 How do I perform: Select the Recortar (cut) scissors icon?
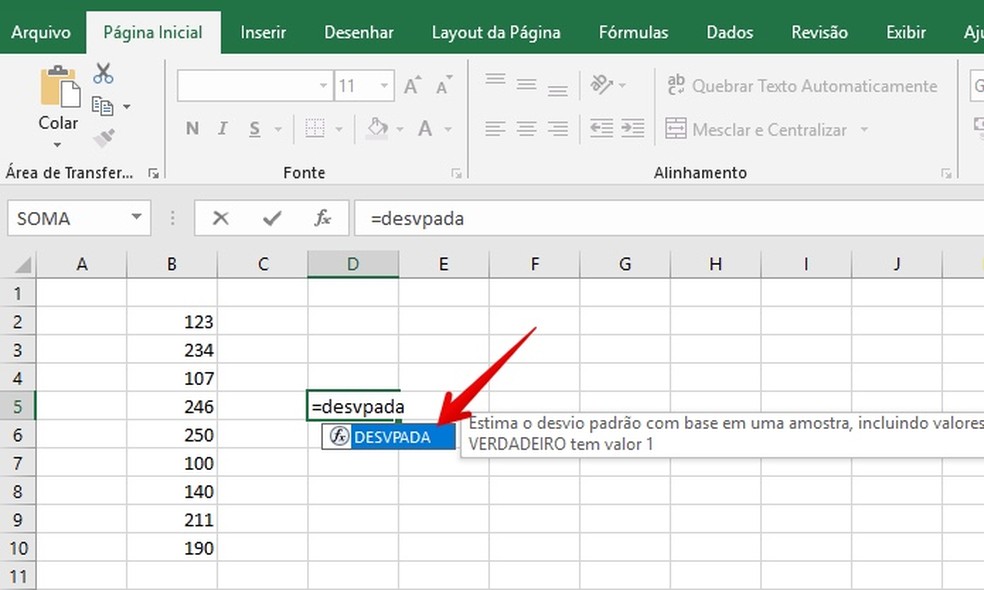click(103, 72)
